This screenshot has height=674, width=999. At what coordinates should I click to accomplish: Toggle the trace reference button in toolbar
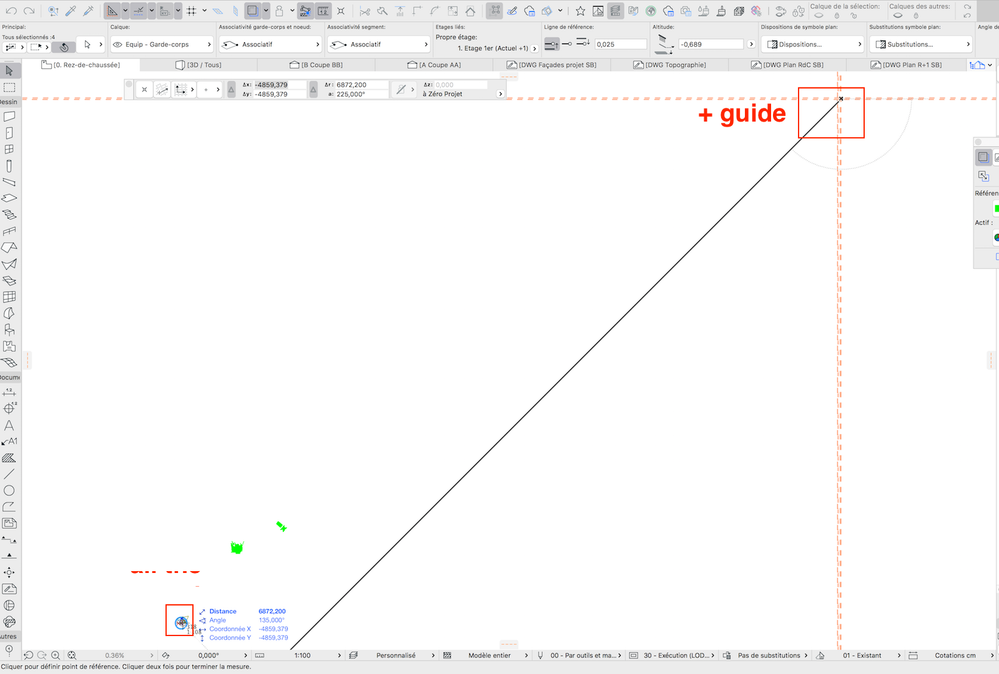point(252,11)
